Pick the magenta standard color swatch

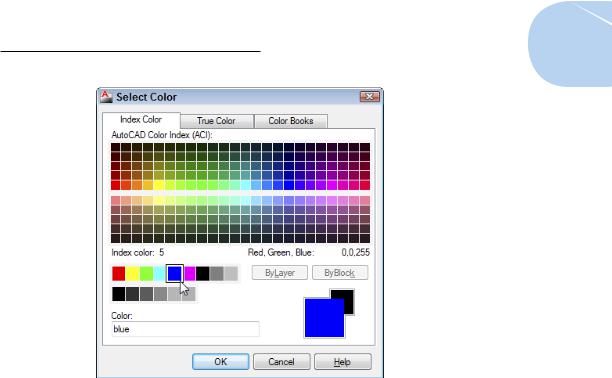pos(189,273)
